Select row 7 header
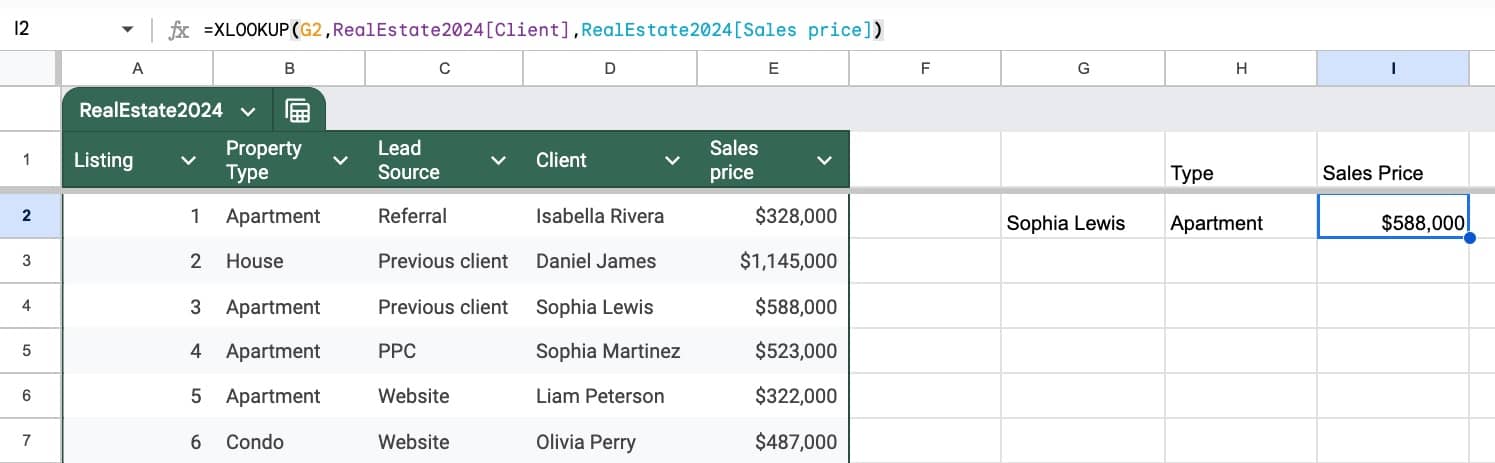1495x463 pixels. (x=27, y=441)
